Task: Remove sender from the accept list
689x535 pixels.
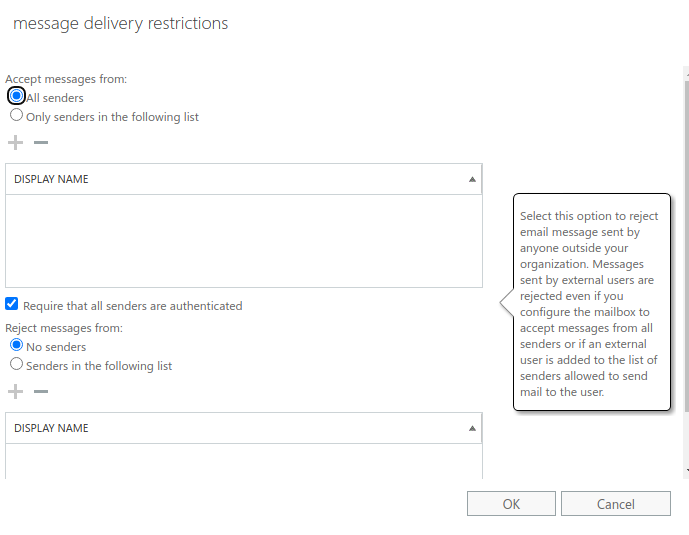Action: point(41,142)
